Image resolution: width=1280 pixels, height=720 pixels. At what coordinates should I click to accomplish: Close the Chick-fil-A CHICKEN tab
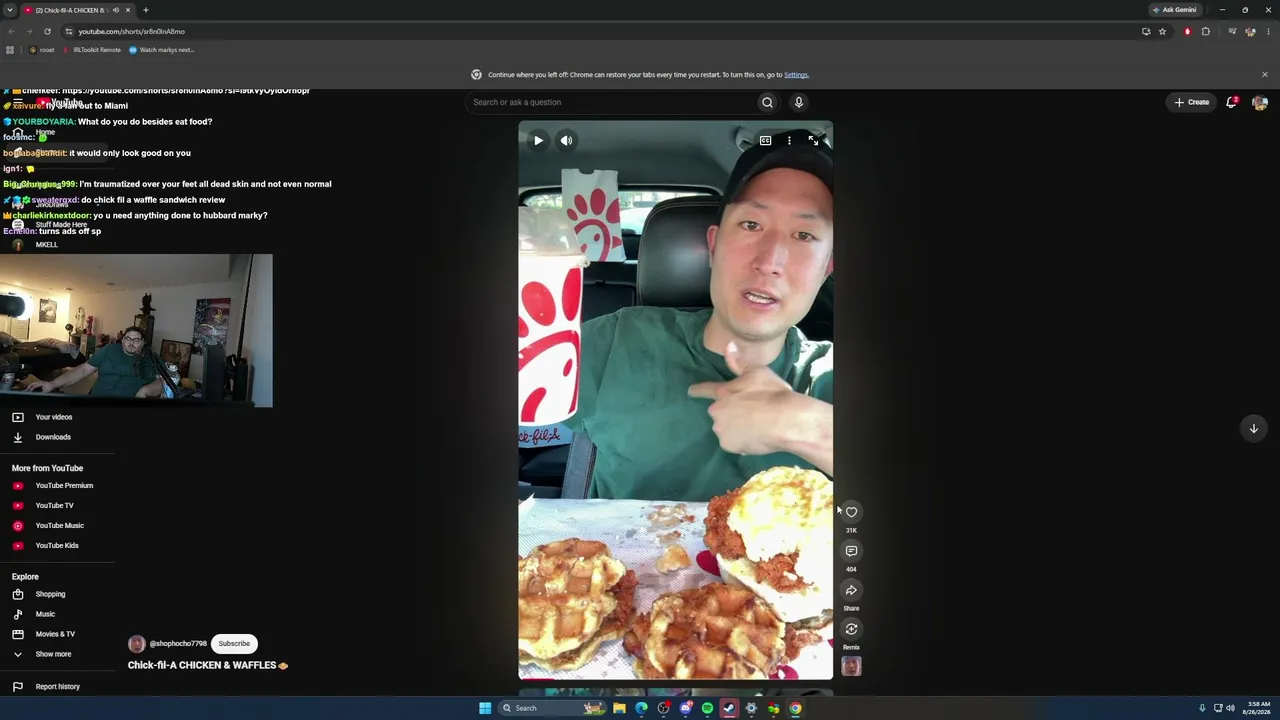point(128,10)
